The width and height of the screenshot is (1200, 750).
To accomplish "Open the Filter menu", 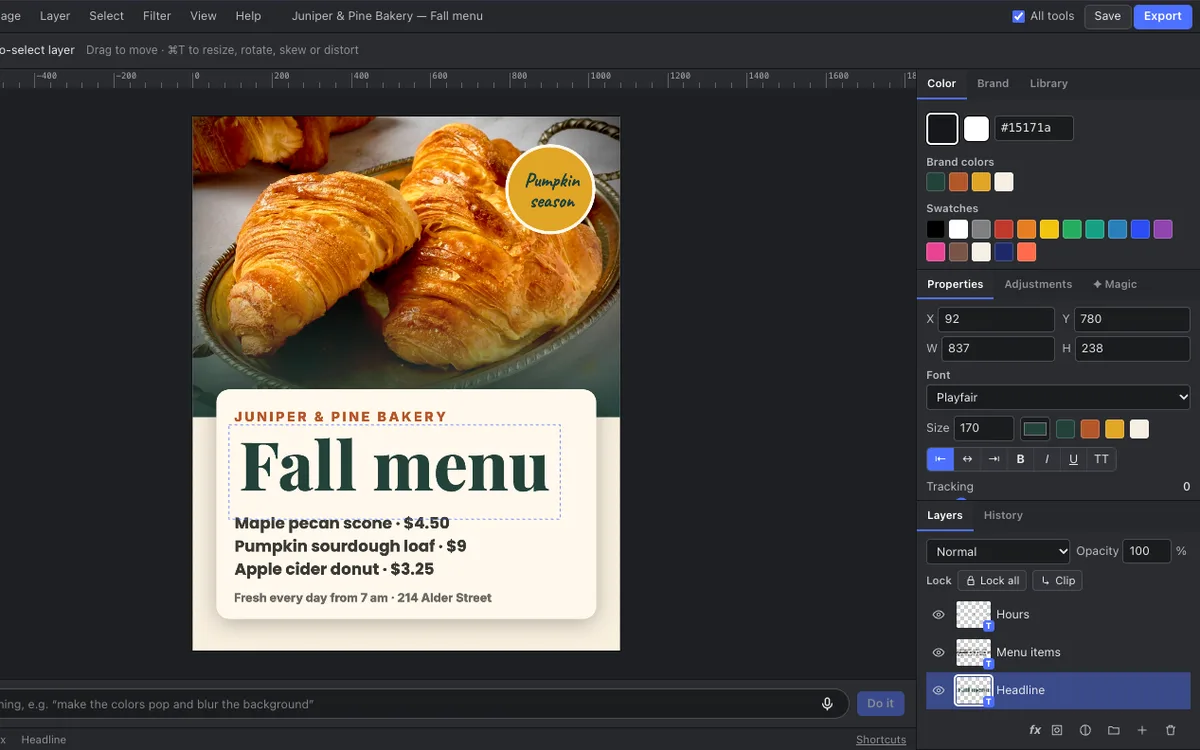I will [157, 16].
